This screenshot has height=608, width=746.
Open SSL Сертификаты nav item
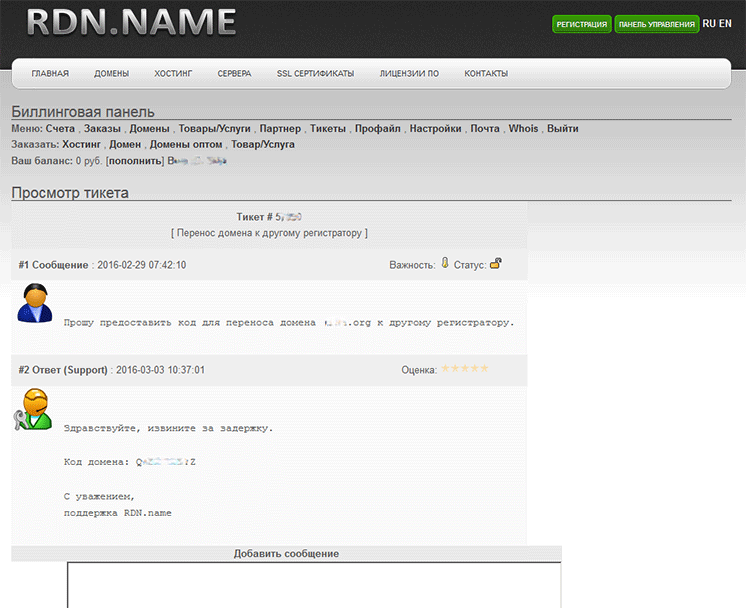315,73
